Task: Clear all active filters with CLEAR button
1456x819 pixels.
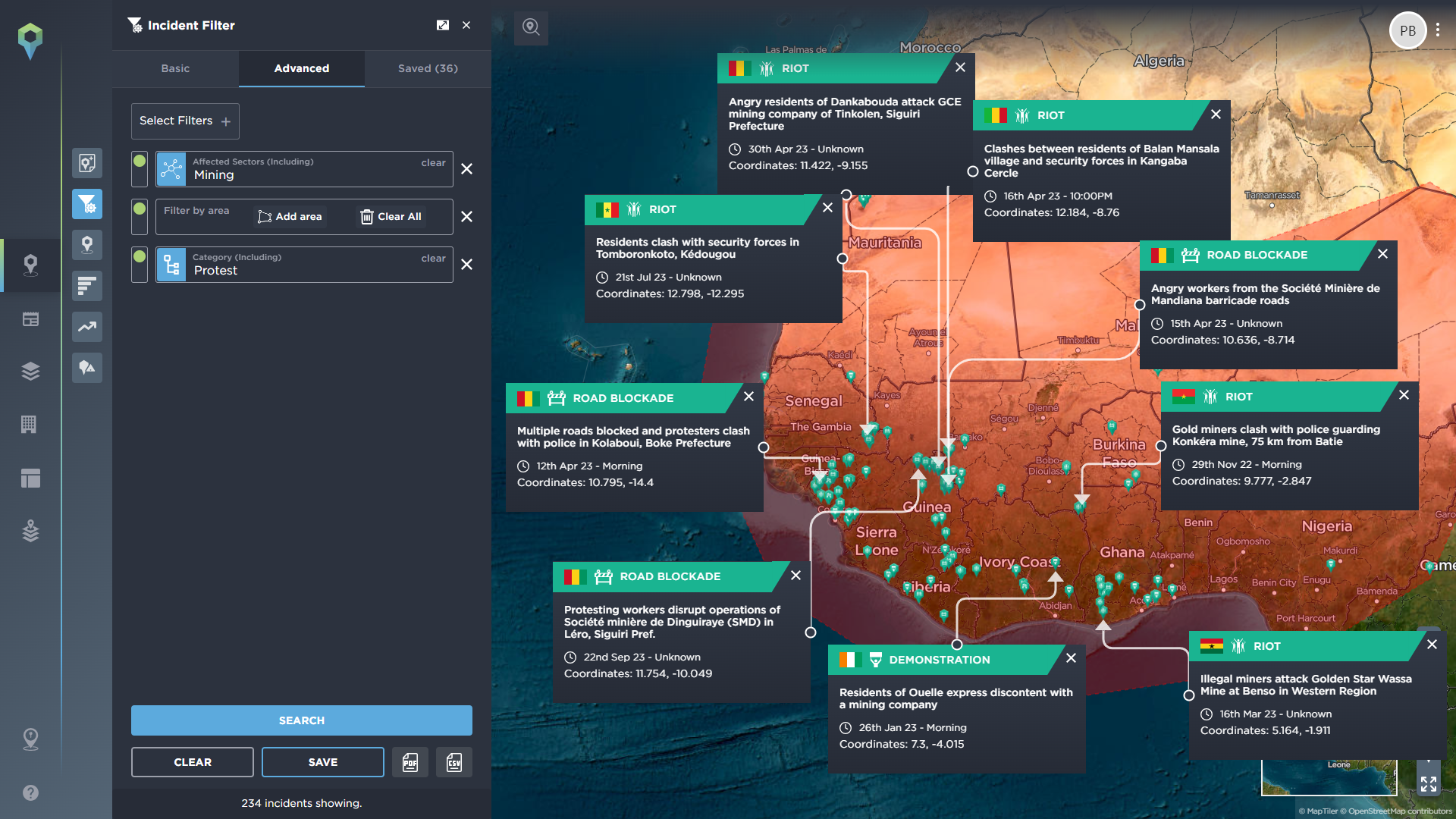Action: click(x=192, y=762)
